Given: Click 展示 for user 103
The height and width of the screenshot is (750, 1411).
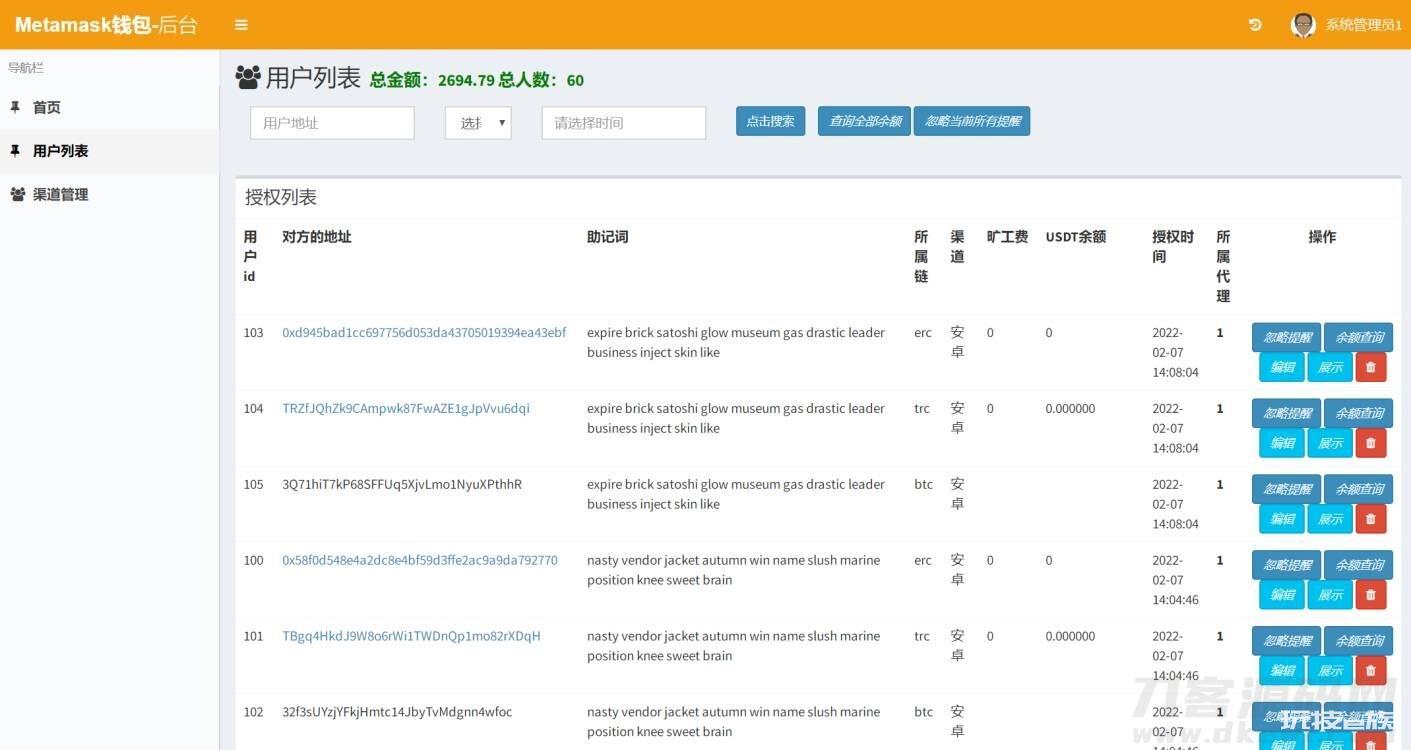Looking at the screenshot, I should click(x=1330, y=367).
